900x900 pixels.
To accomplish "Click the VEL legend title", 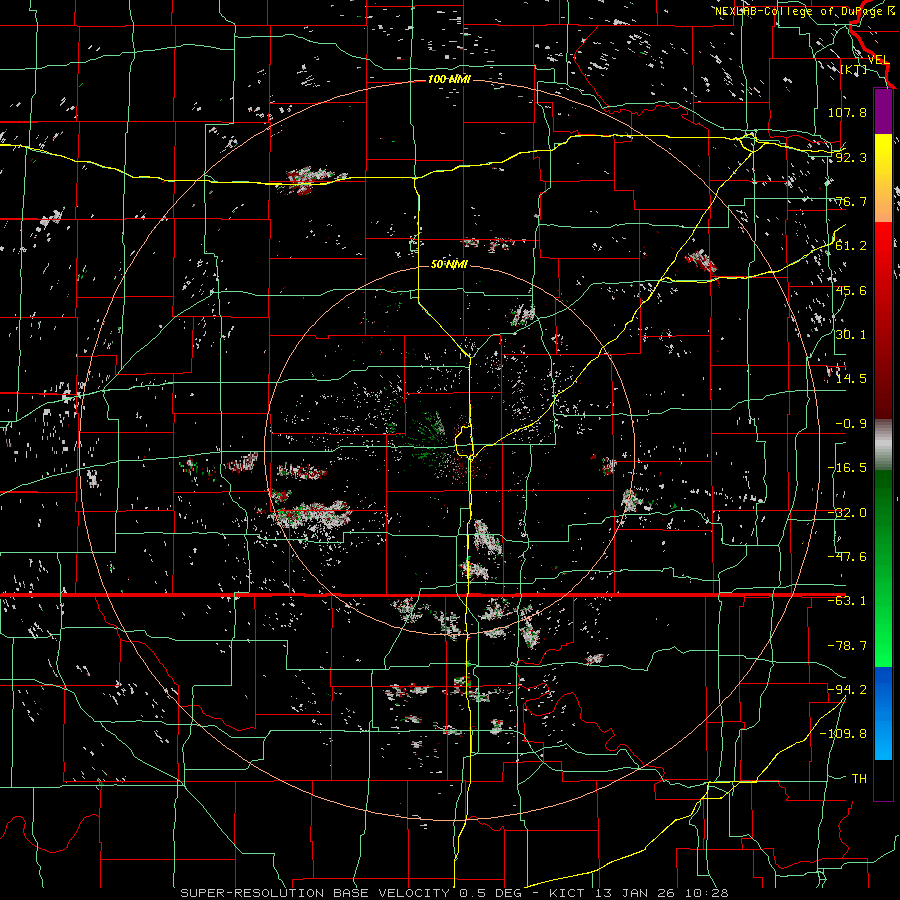I will (878, 60).
